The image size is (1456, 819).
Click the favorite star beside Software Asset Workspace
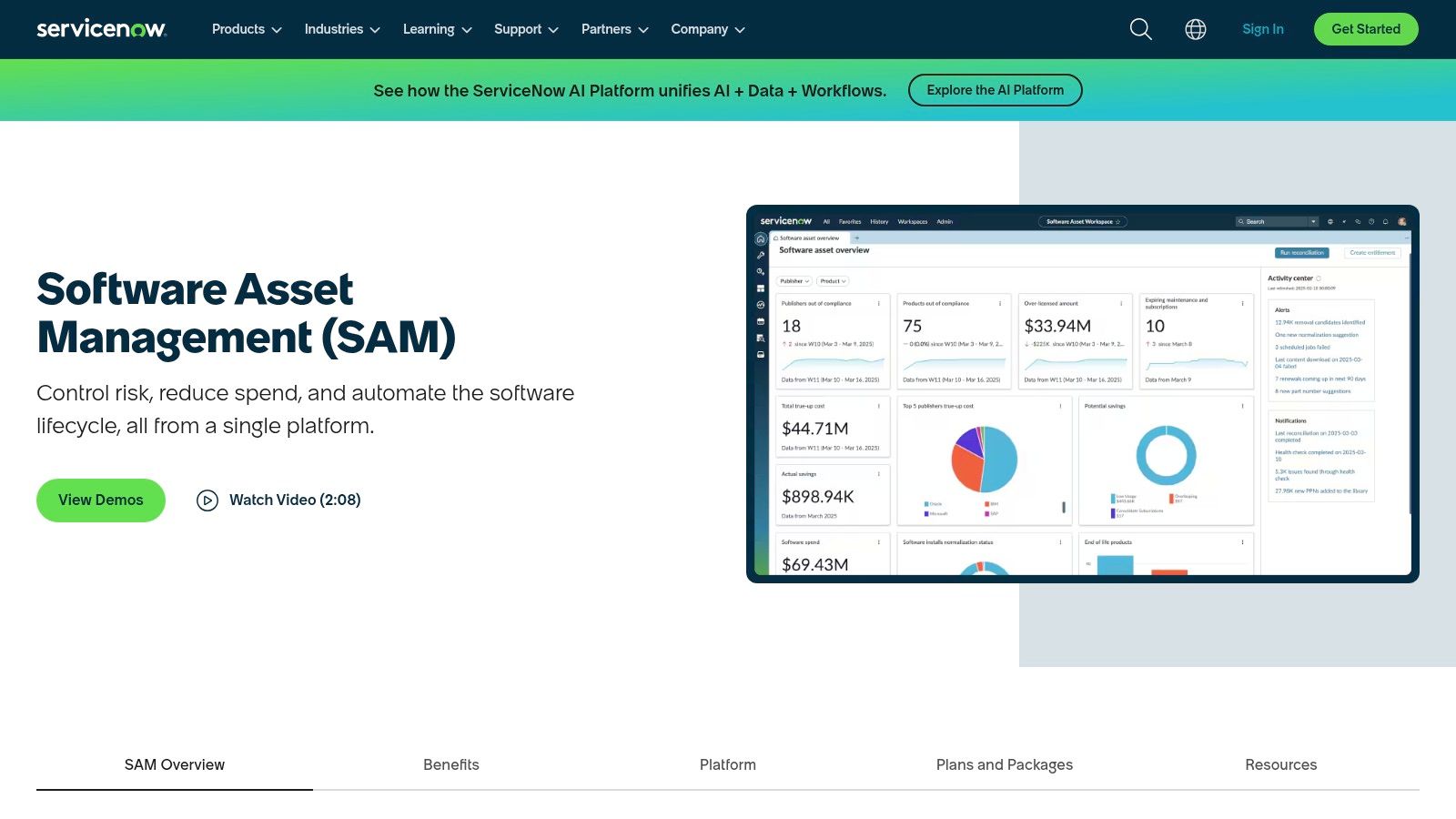click(1118, 221)
